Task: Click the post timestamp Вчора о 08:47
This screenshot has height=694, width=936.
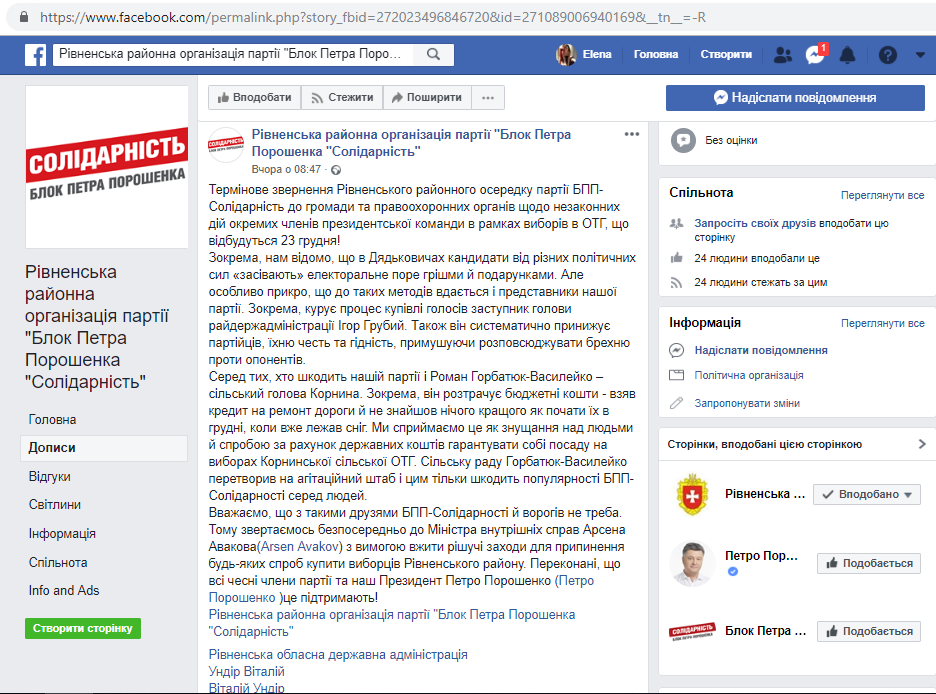Action: [286, 169]
